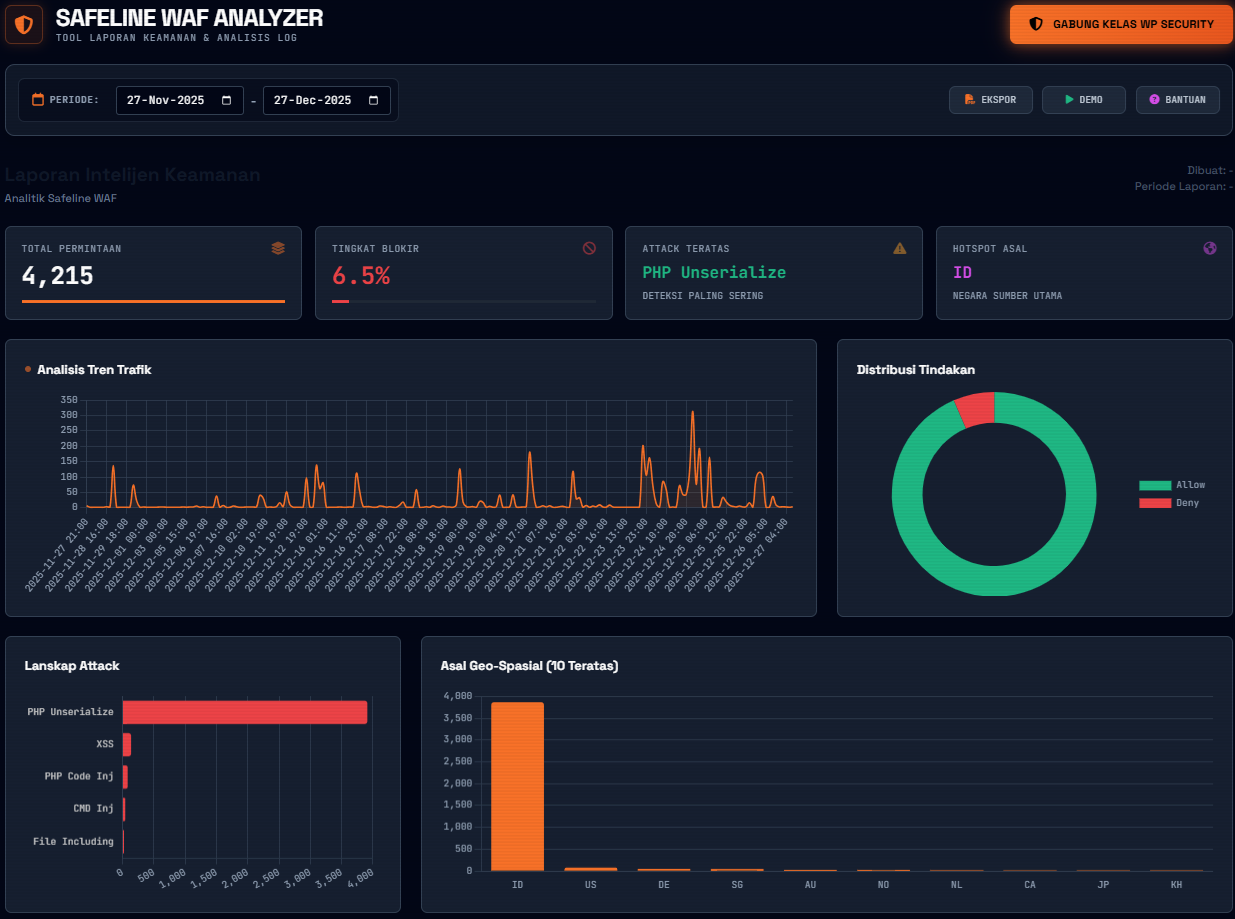
Task: Click the SG label in geo chart
Action: pos(737,886)
